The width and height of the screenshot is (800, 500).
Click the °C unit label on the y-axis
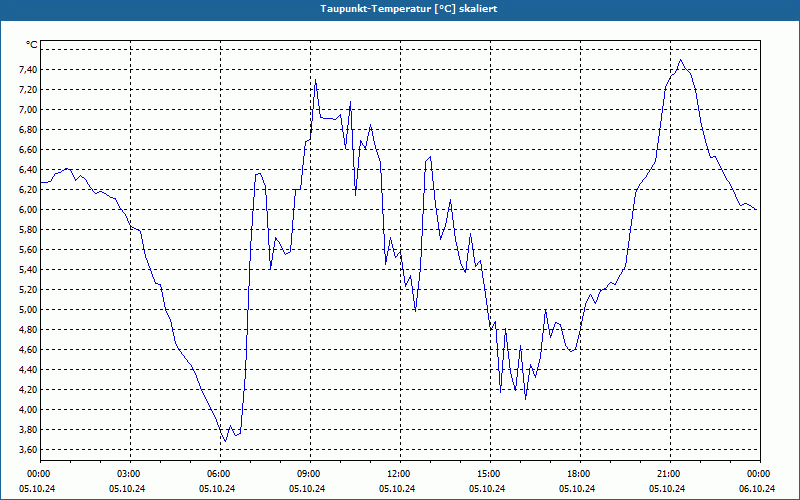pos(31,45)
